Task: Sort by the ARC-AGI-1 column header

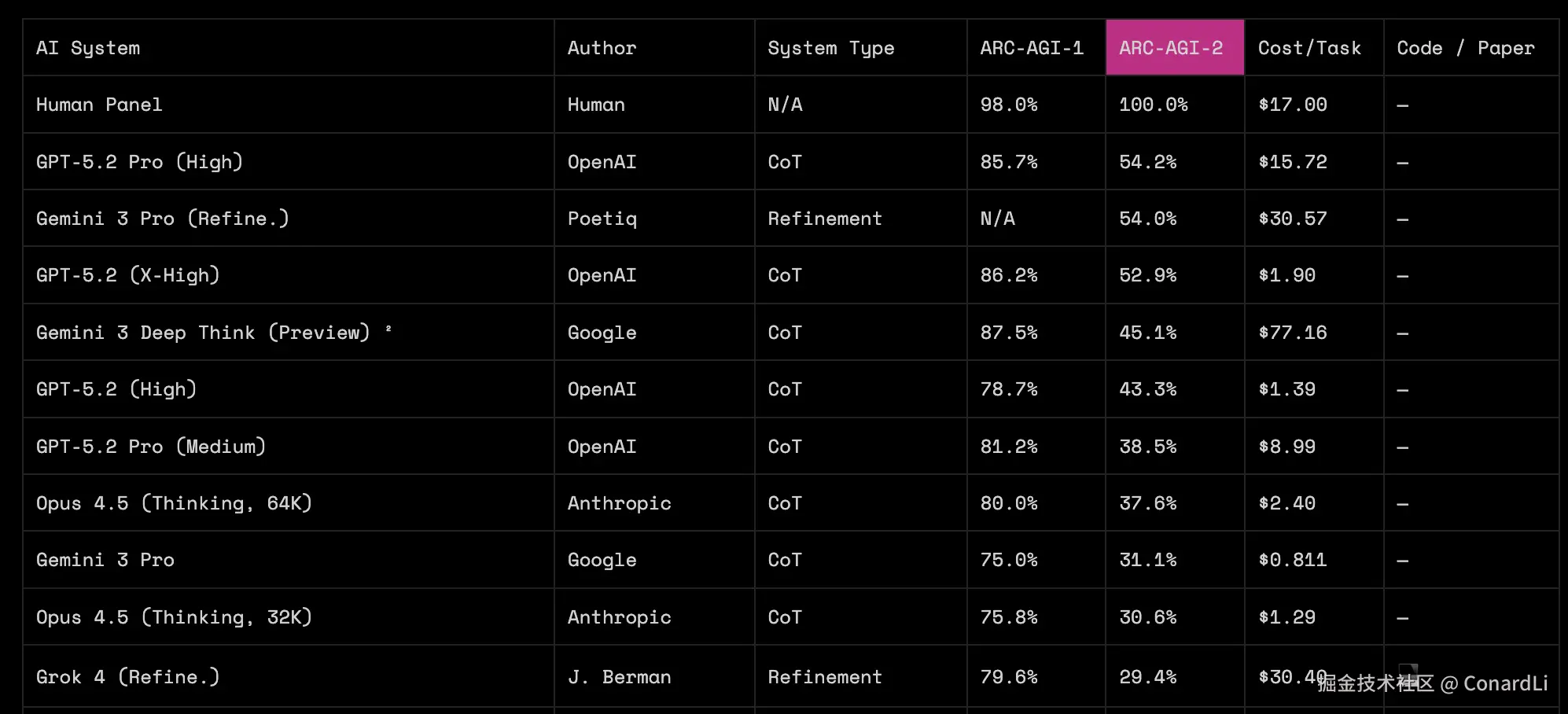Action: 1032,48
